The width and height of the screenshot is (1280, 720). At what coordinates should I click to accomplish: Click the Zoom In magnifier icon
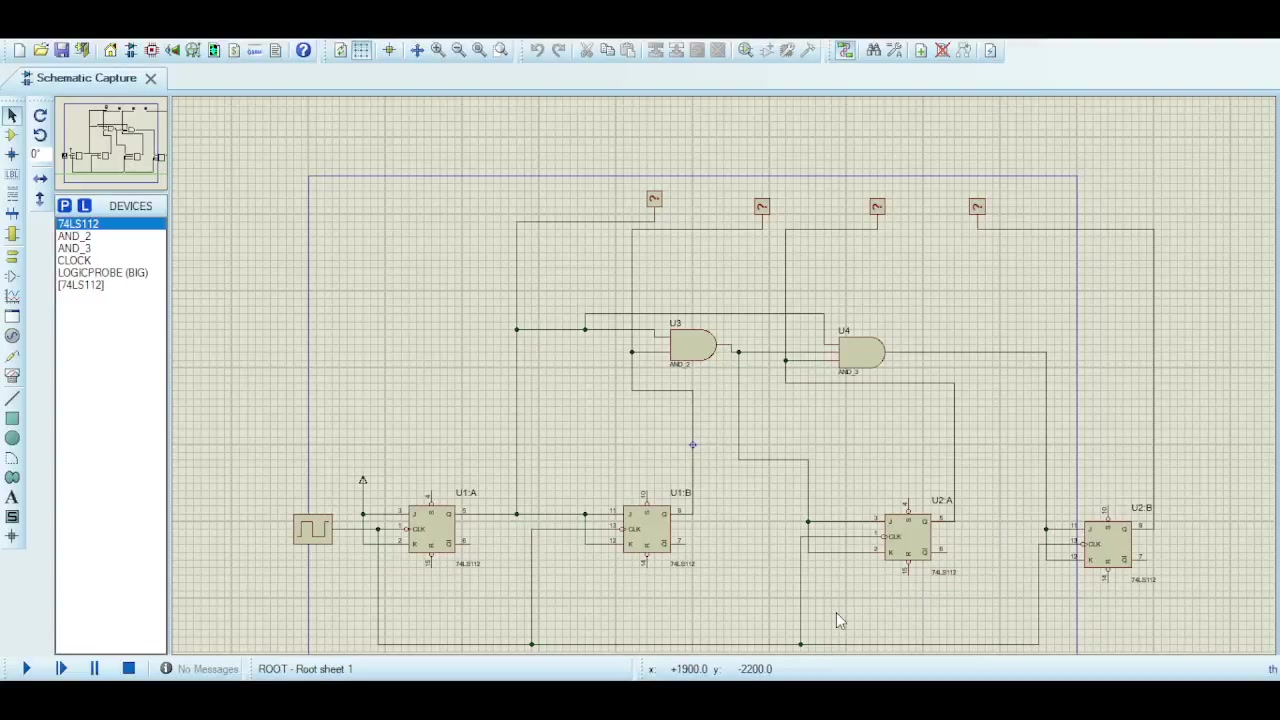pyautogui.click(x=437, y=50)
